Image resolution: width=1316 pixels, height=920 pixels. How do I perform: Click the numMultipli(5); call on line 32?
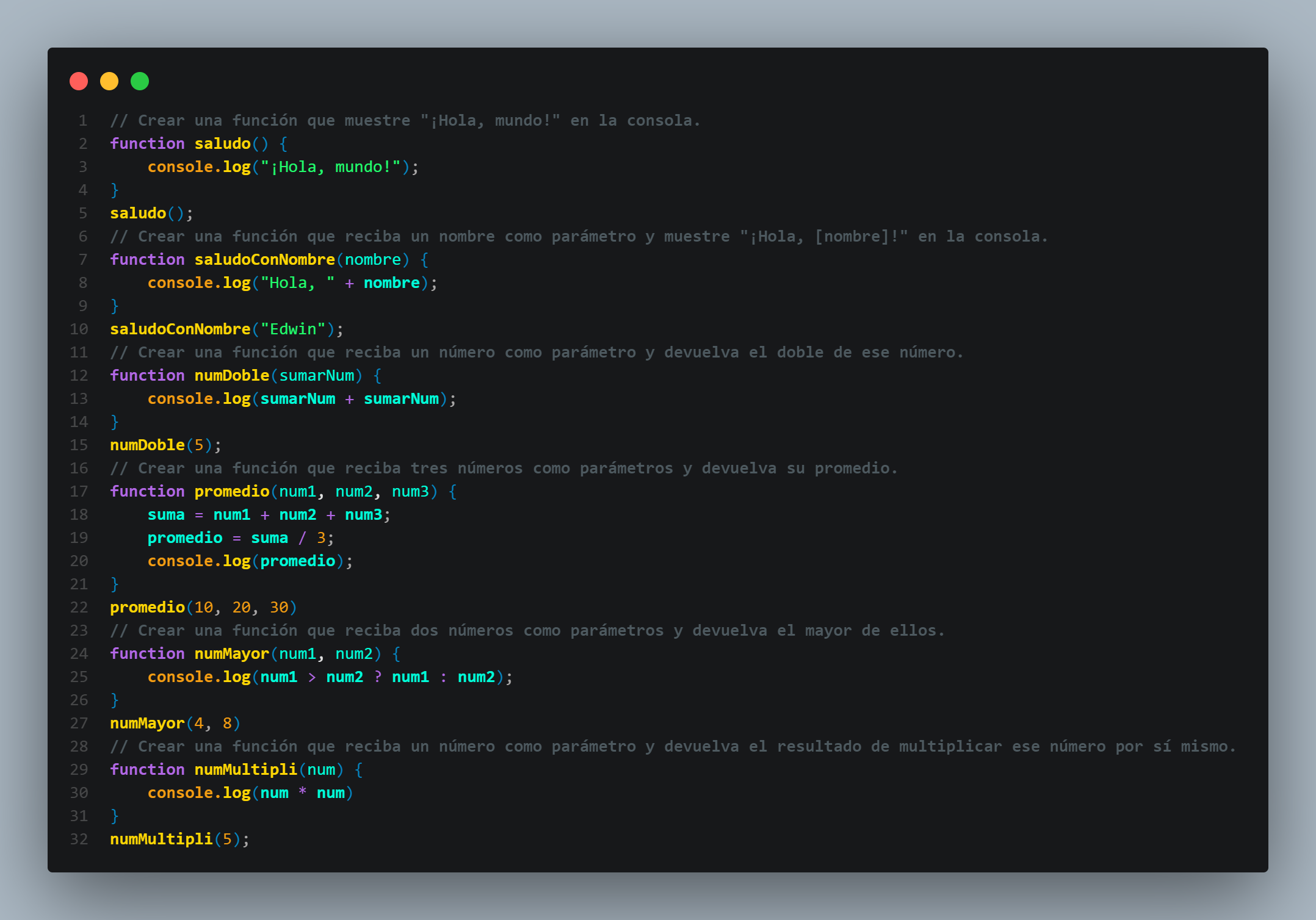[179, 839]
